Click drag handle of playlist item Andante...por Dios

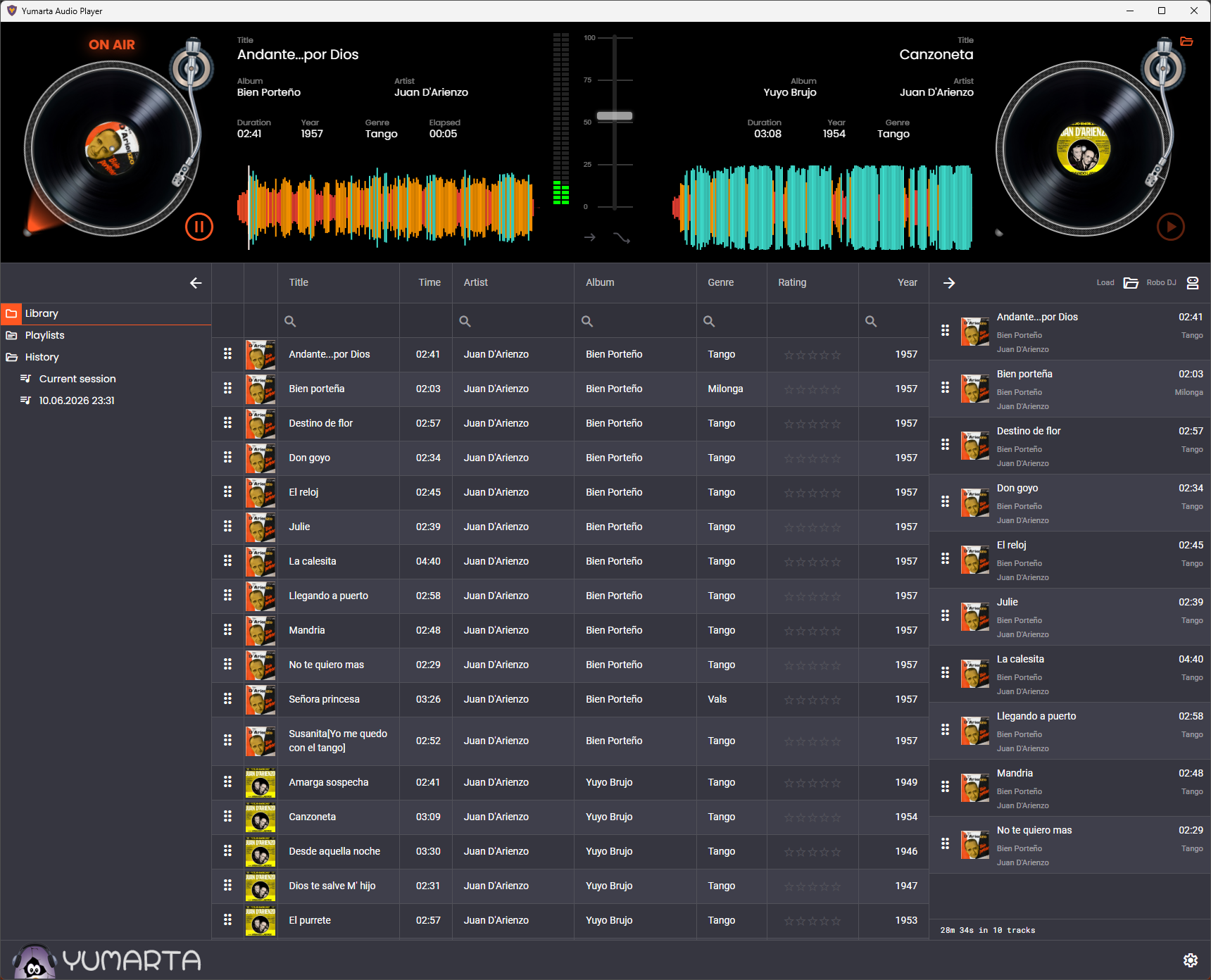pos(945,330)
